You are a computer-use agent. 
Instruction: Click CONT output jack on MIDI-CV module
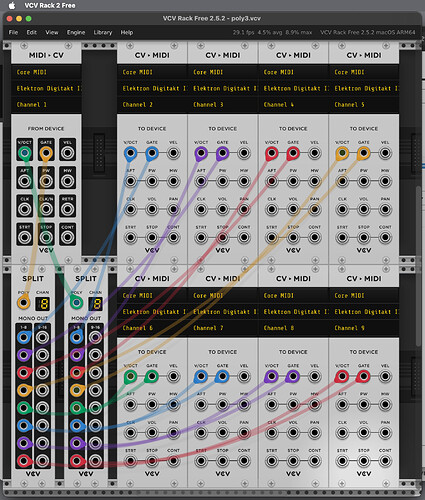[x=68, y=238]
